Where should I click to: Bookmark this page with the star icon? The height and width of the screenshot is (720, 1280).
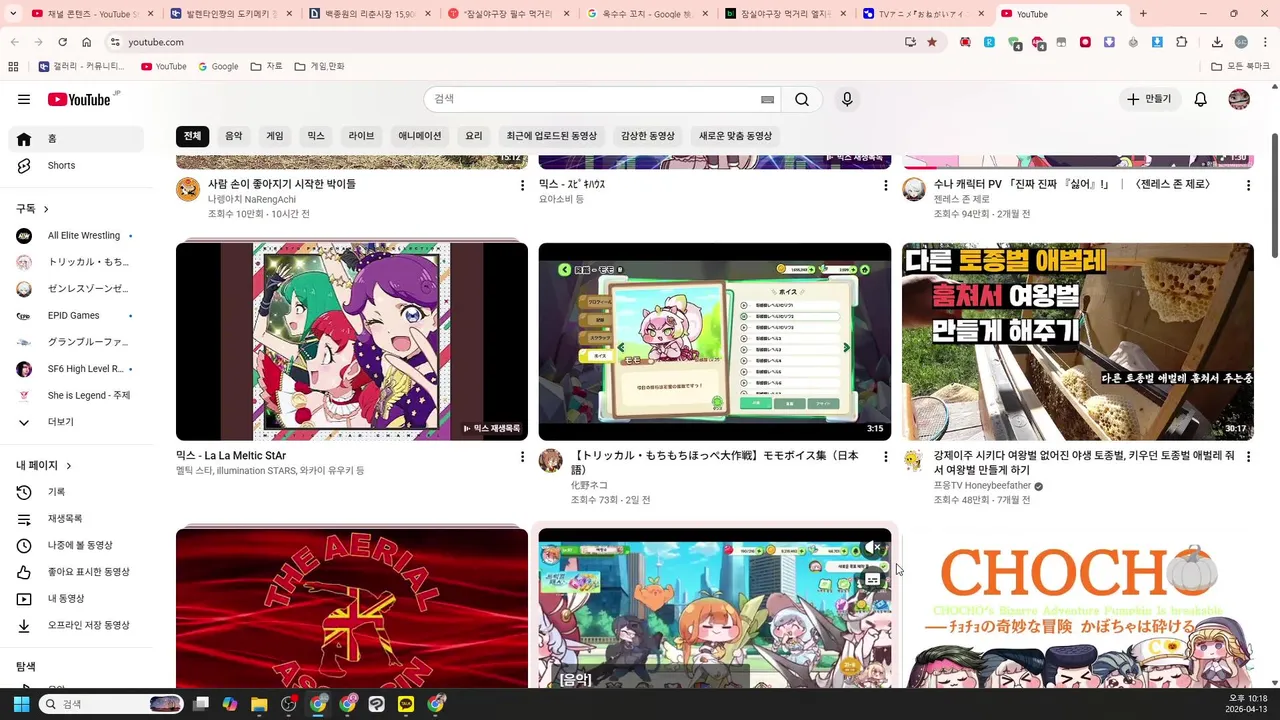(932, 42)
